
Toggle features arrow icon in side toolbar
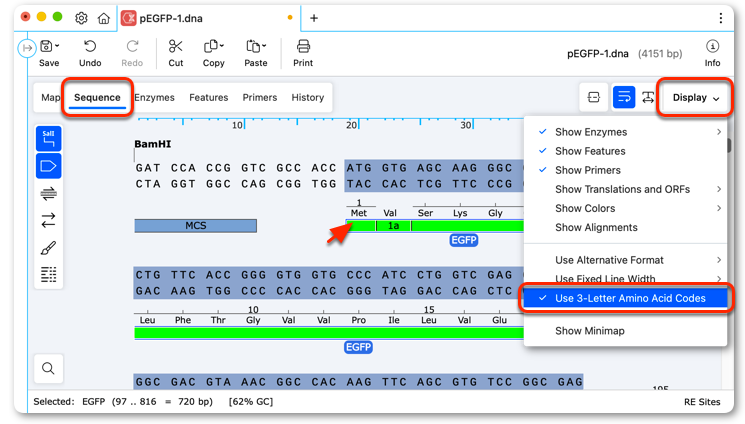(x=48, y=166)
